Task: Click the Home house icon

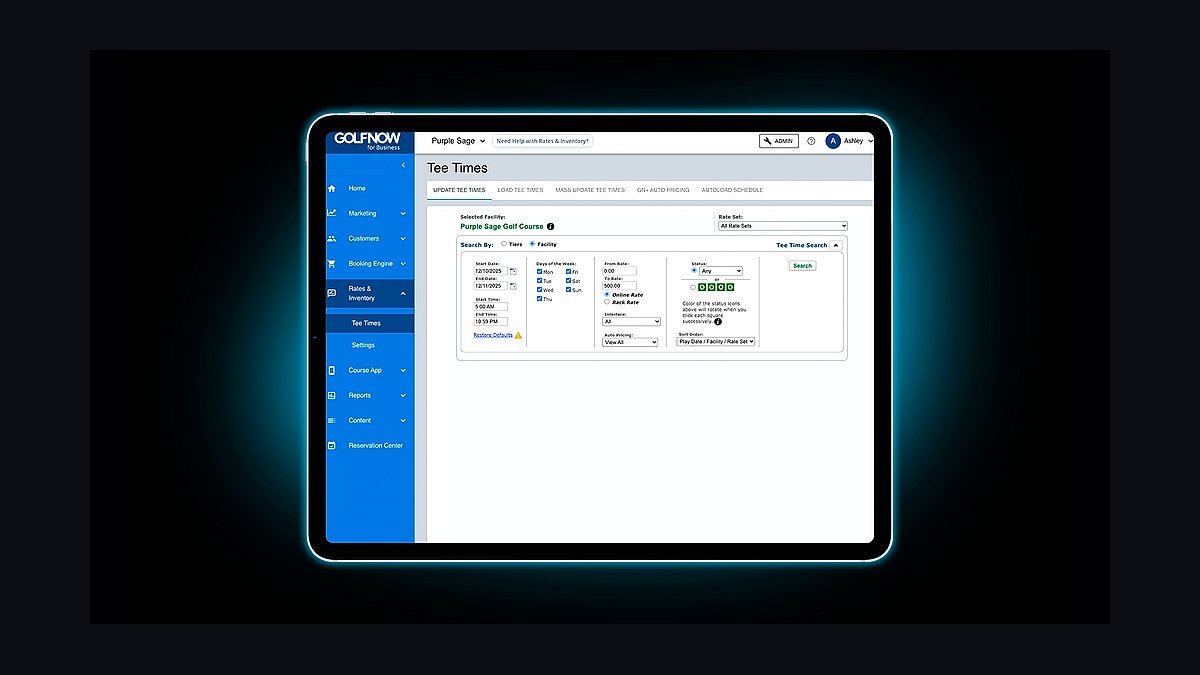Action: click(332, 188)
